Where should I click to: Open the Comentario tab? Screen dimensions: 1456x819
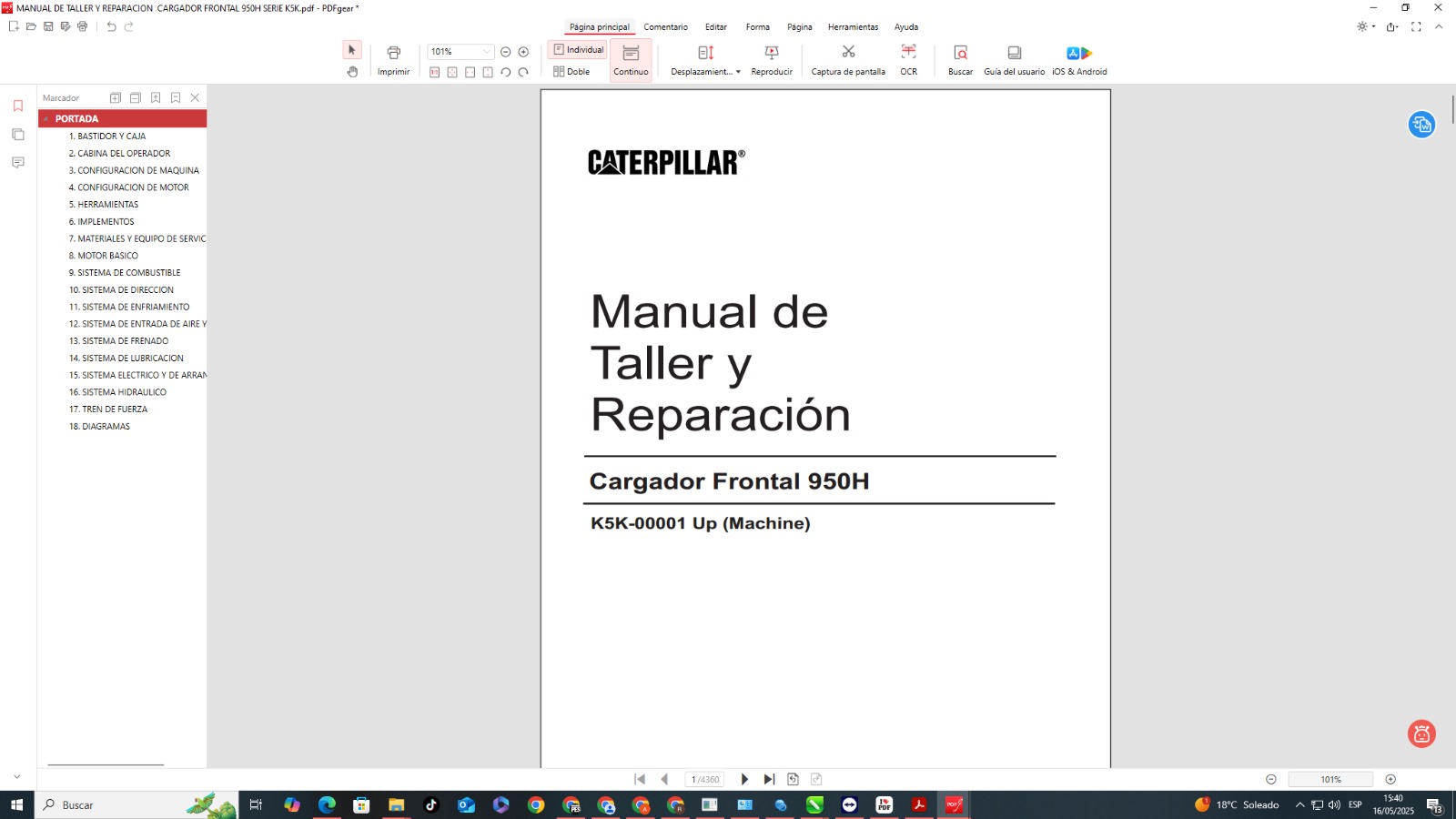pyautogui.click(x=665, y=27)
